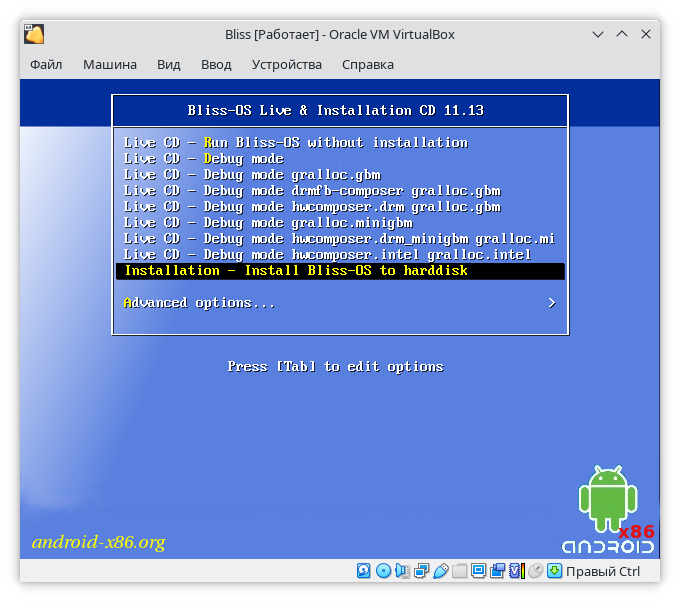
Task: Open the Справка menu
Action: tap(367, 65)
